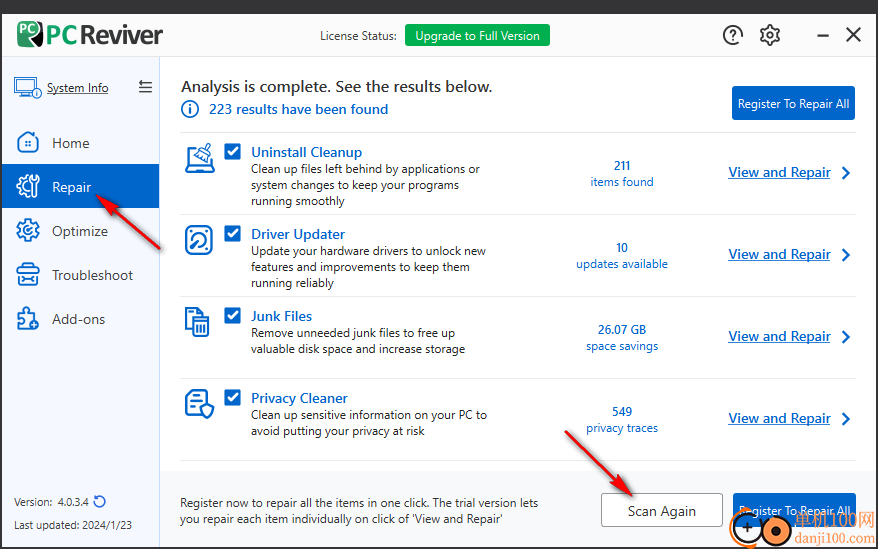Click Upgrade to Full Version button
This screenshot has width=878, height=549.
[x=477, y=35]
